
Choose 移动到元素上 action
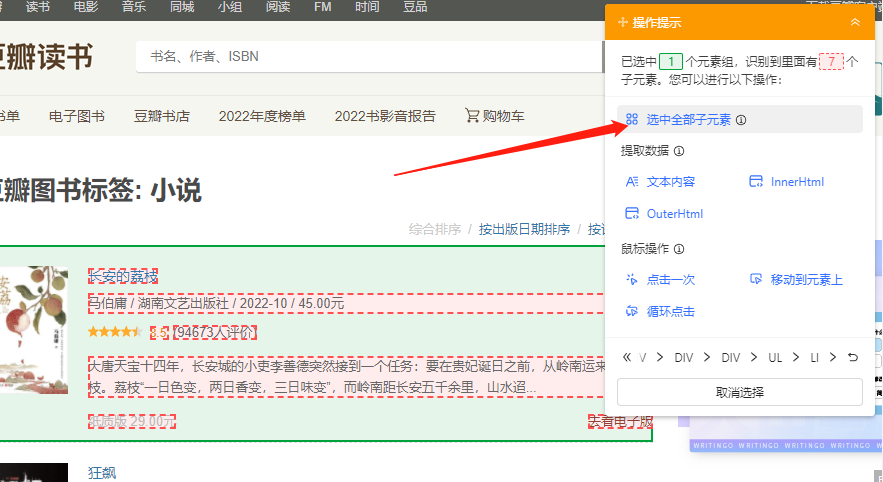(806, 280)
